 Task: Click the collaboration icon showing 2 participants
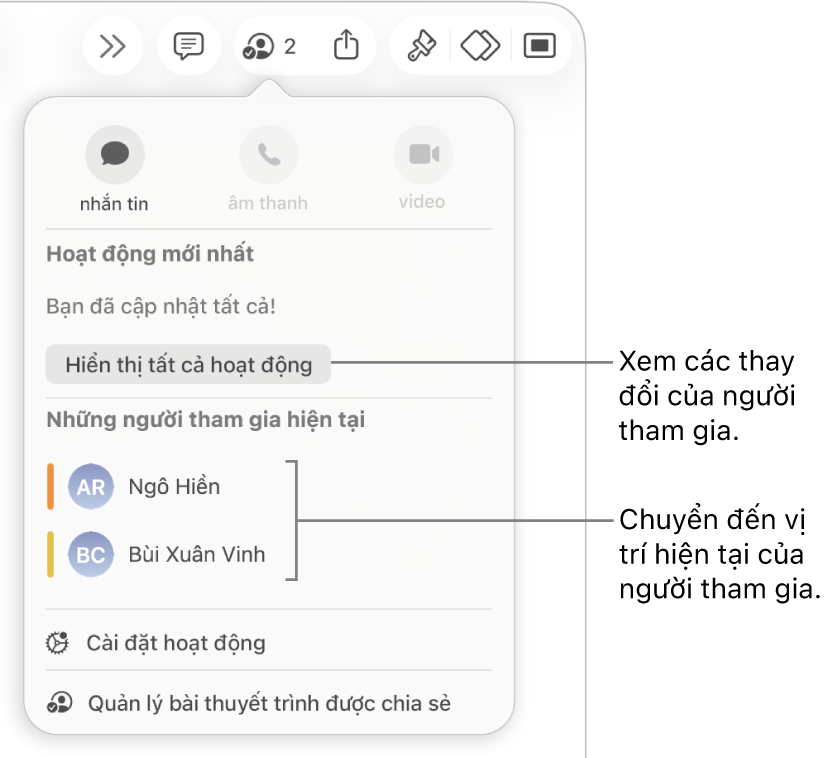coord(269,47)
